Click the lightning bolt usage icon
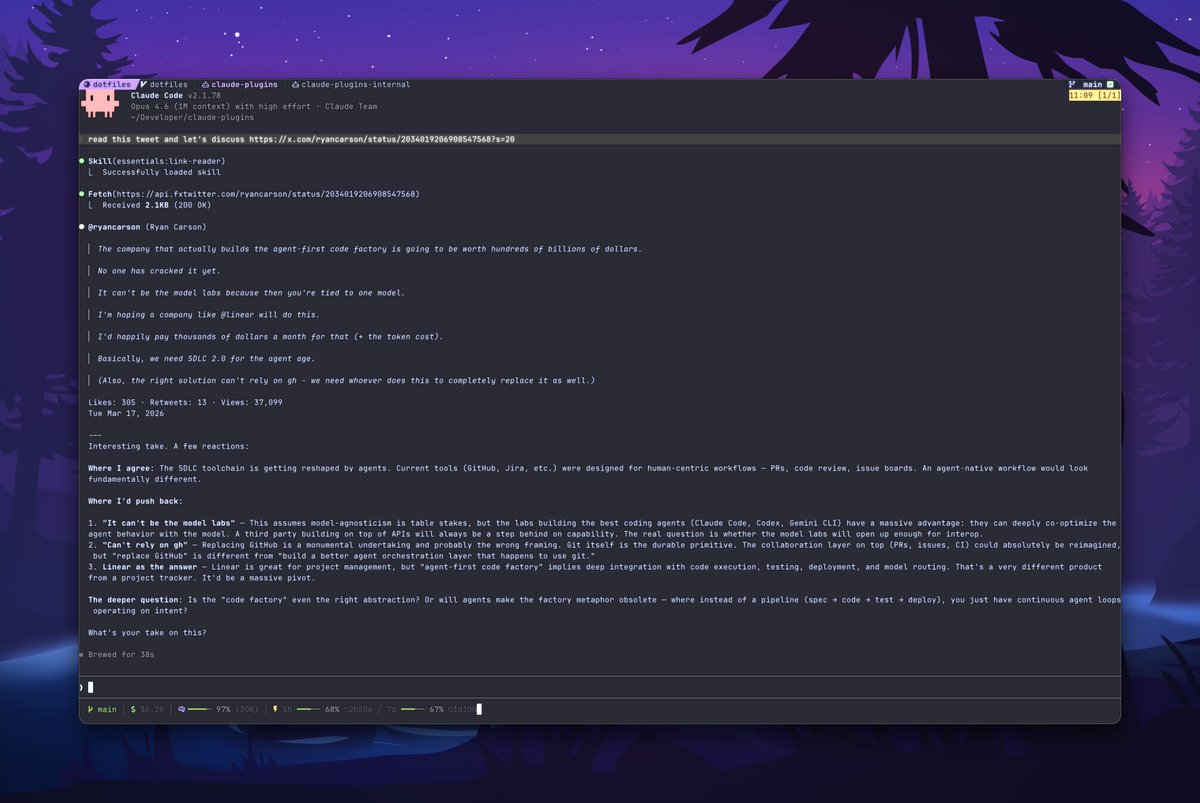 click(x=274, y=709)
